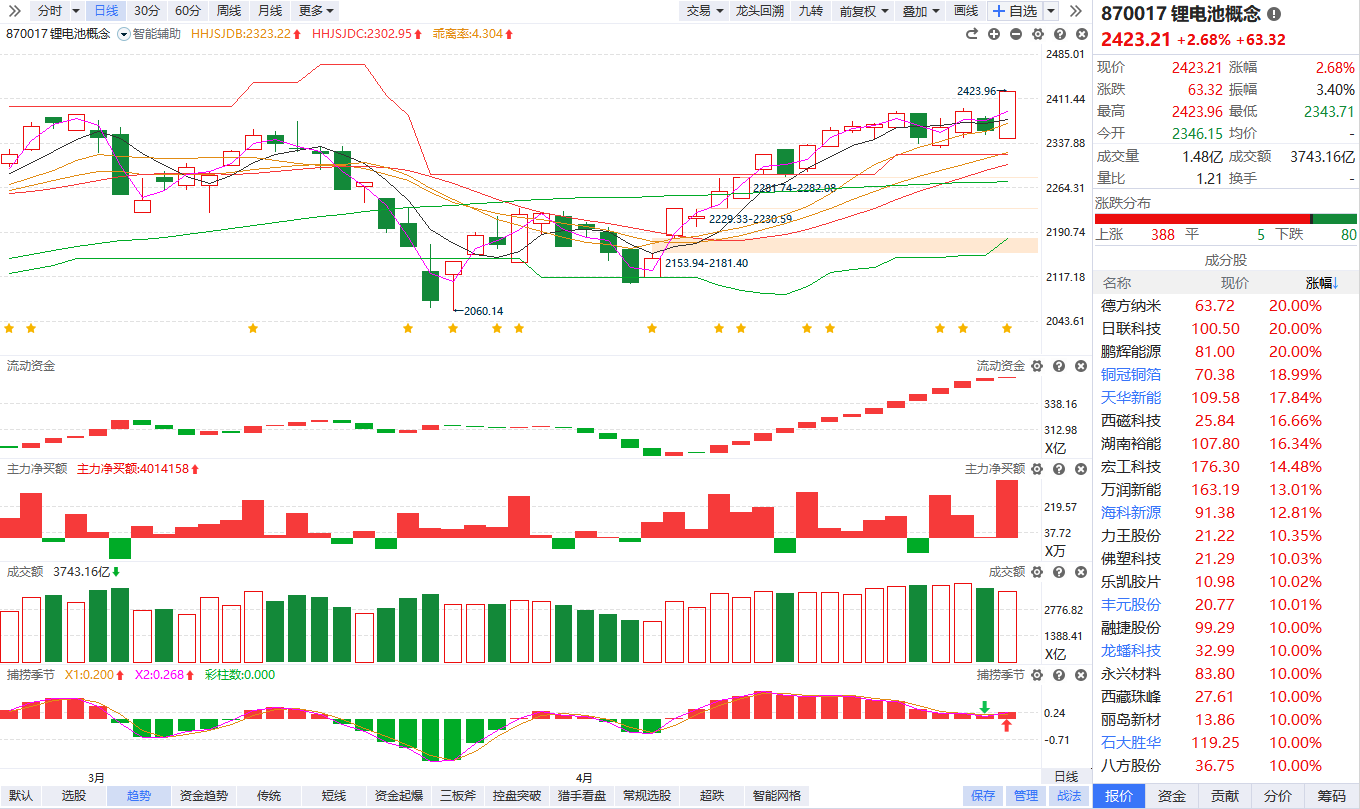Viewport: 1360px width, 809px height.
Task: Open the 更多 periods dropdown
Action: pos(316,11)
